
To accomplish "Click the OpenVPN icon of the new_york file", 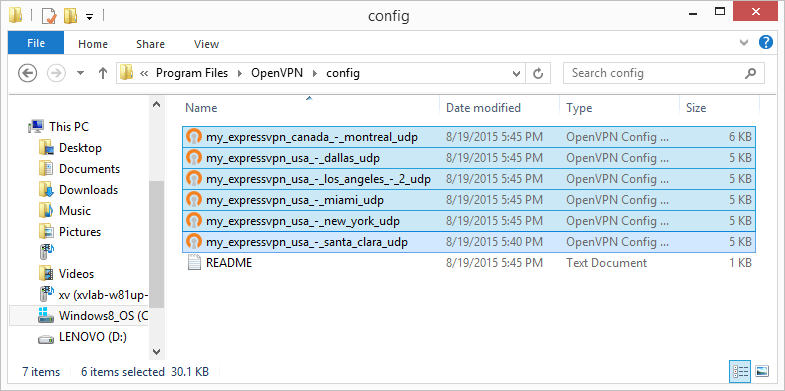I will (193, 221).
